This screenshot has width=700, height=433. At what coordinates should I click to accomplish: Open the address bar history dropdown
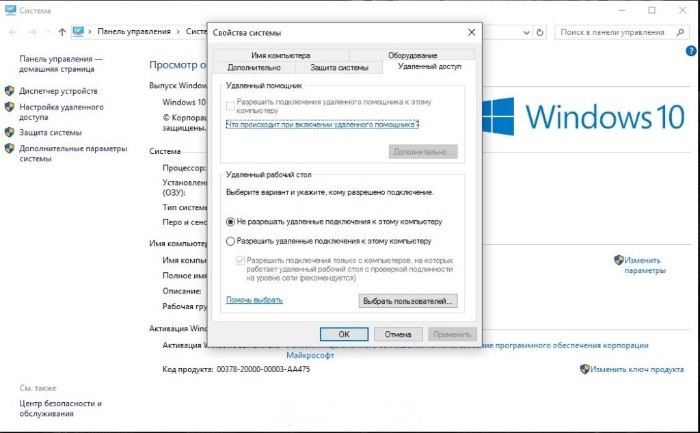click(526, 32)
